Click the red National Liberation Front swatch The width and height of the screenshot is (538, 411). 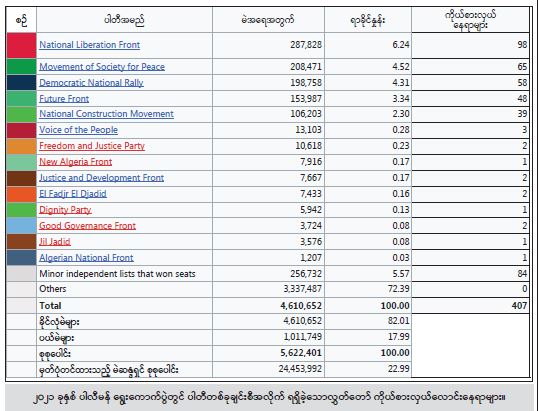[x=21, y=45]
